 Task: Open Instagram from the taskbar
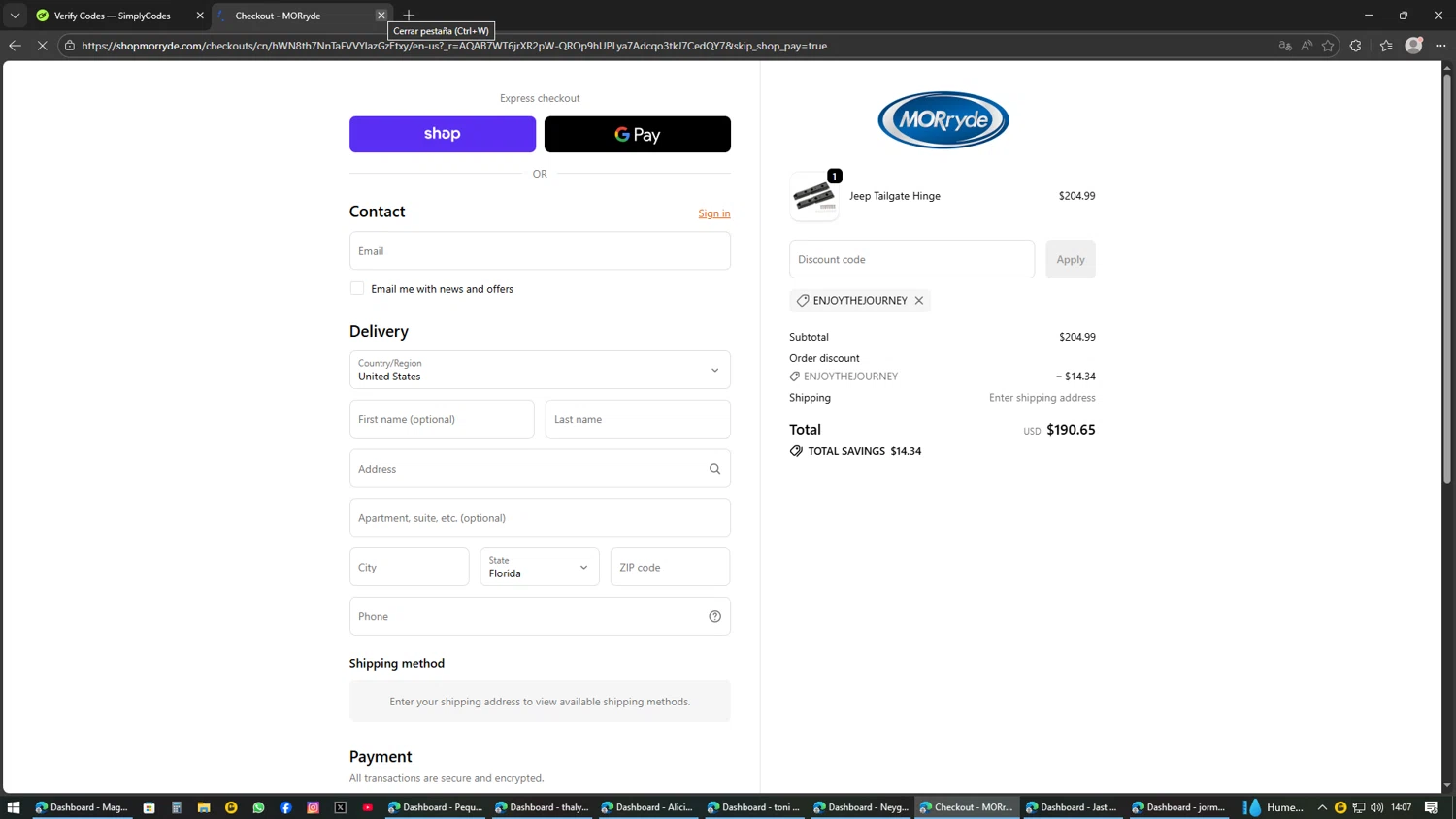313,807
